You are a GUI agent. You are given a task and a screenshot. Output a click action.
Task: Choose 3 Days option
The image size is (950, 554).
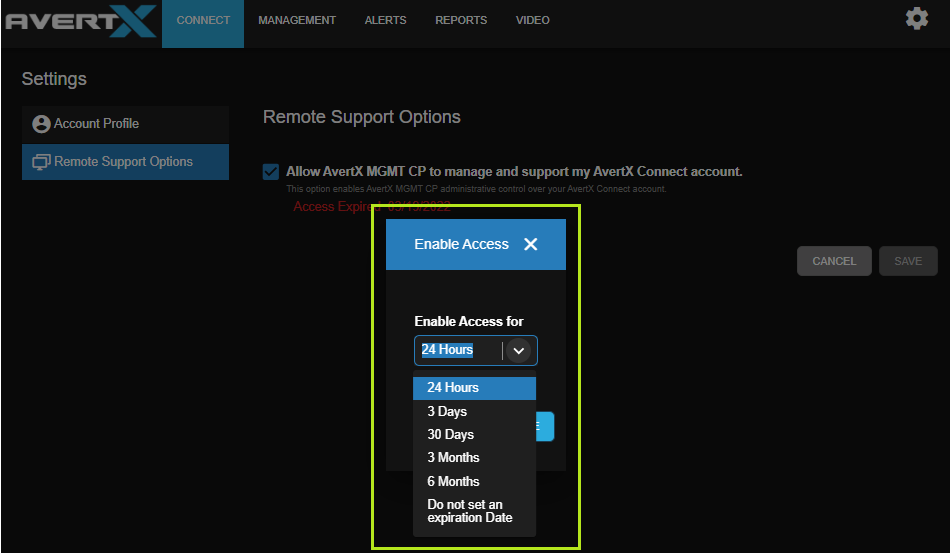point(474,412)
